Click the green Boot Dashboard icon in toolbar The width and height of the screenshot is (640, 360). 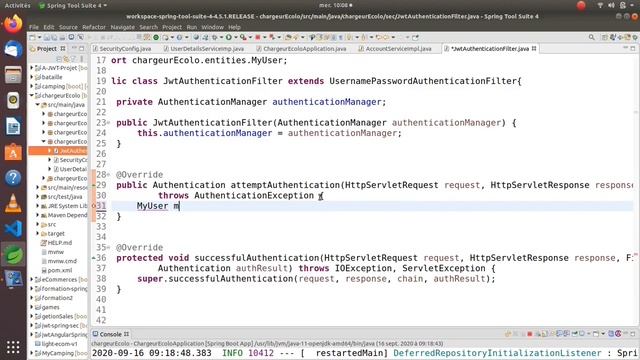156,37
